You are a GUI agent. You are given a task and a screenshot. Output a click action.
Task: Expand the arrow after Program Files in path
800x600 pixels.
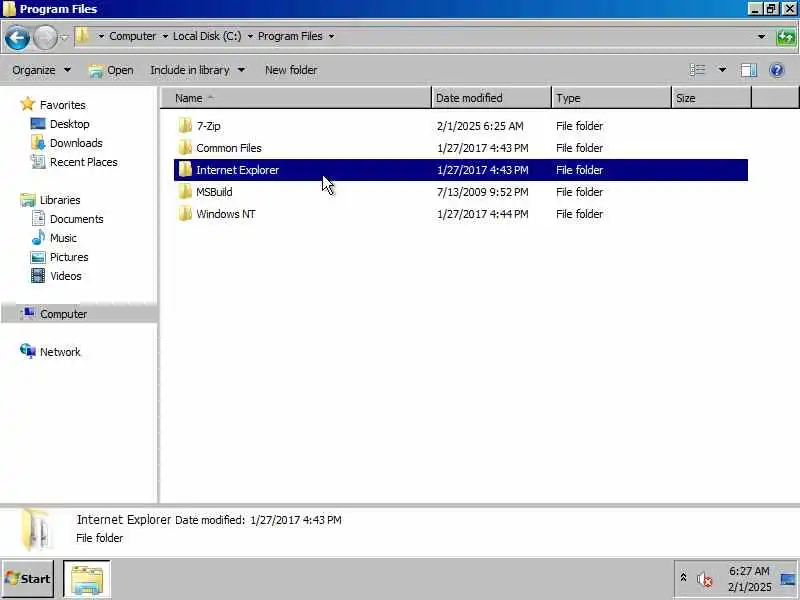click(x=331, y=36)
